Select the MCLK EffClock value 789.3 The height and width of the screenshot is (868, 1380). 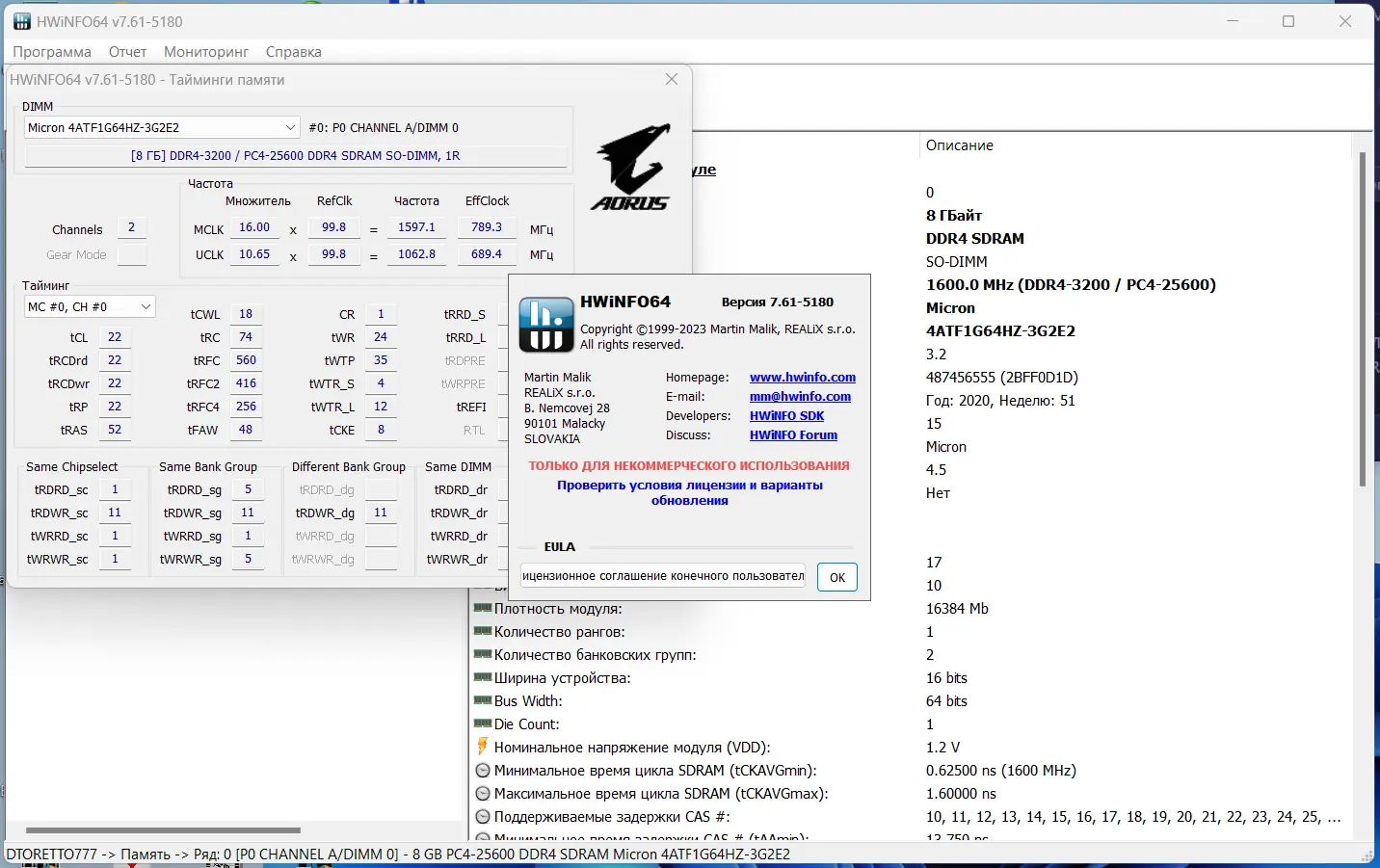(487, 228)
